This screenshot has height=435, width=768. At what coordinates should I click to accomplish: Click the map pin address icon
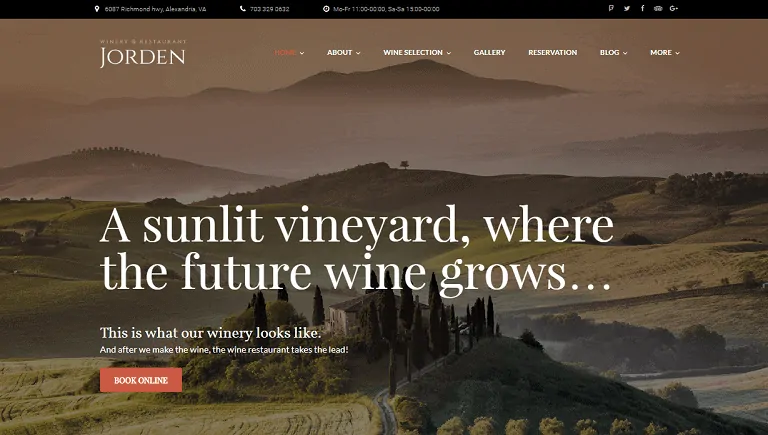pyautogui.click(x=97, y=9)
